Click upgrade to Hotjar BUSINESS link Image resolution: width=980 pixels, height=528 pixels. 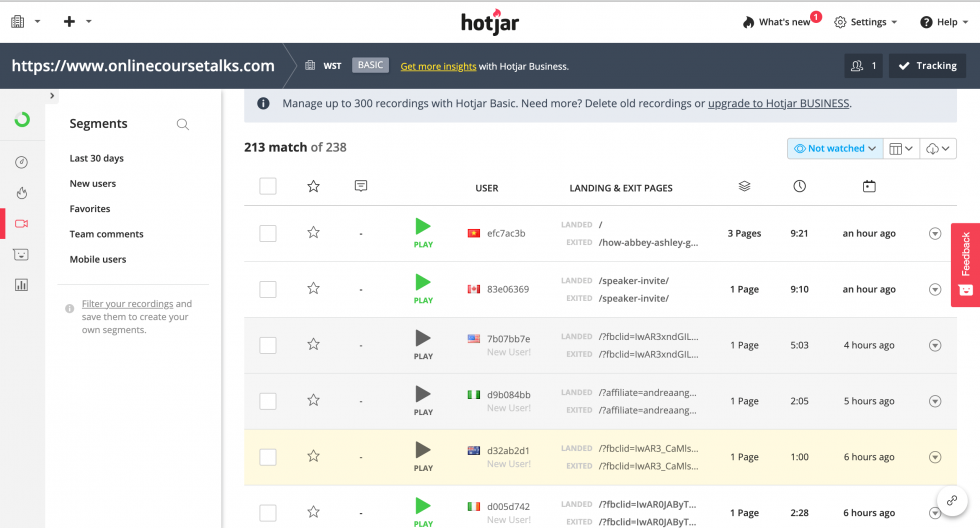(x=778, y=104)
